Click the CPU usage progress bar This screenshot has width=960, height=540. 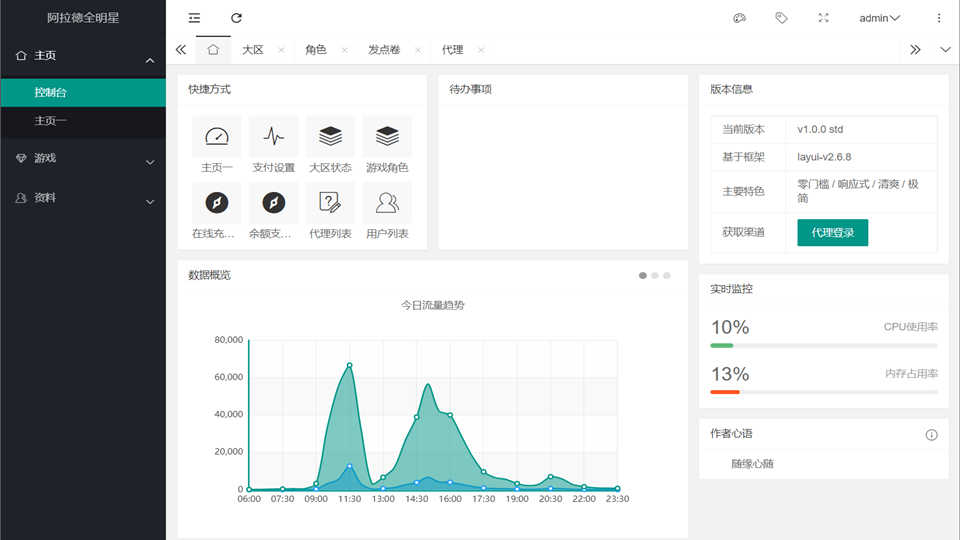pos(824,345)
